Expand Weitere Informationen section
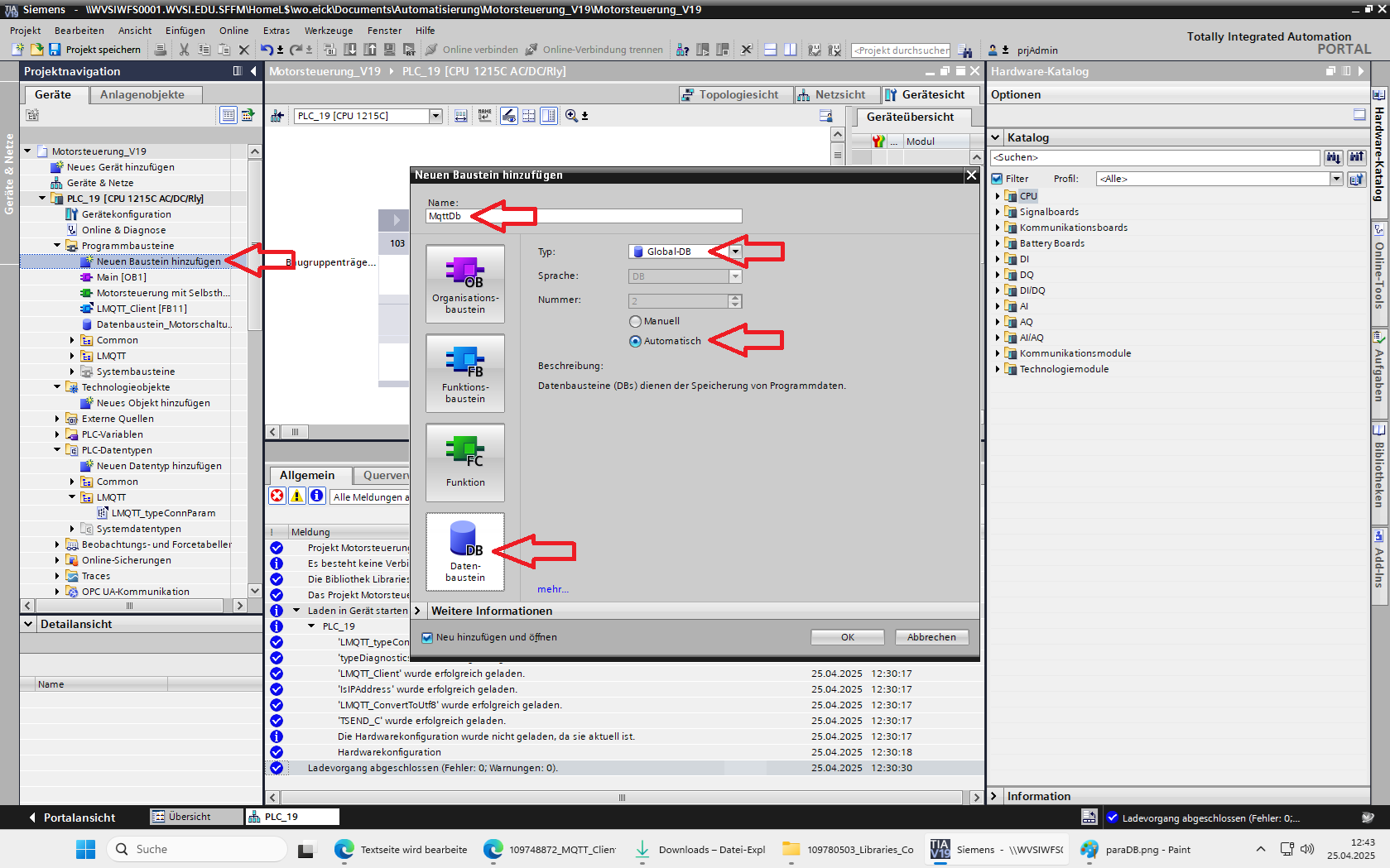Viewport: 1390px width, 868px height. pos(417,611)
